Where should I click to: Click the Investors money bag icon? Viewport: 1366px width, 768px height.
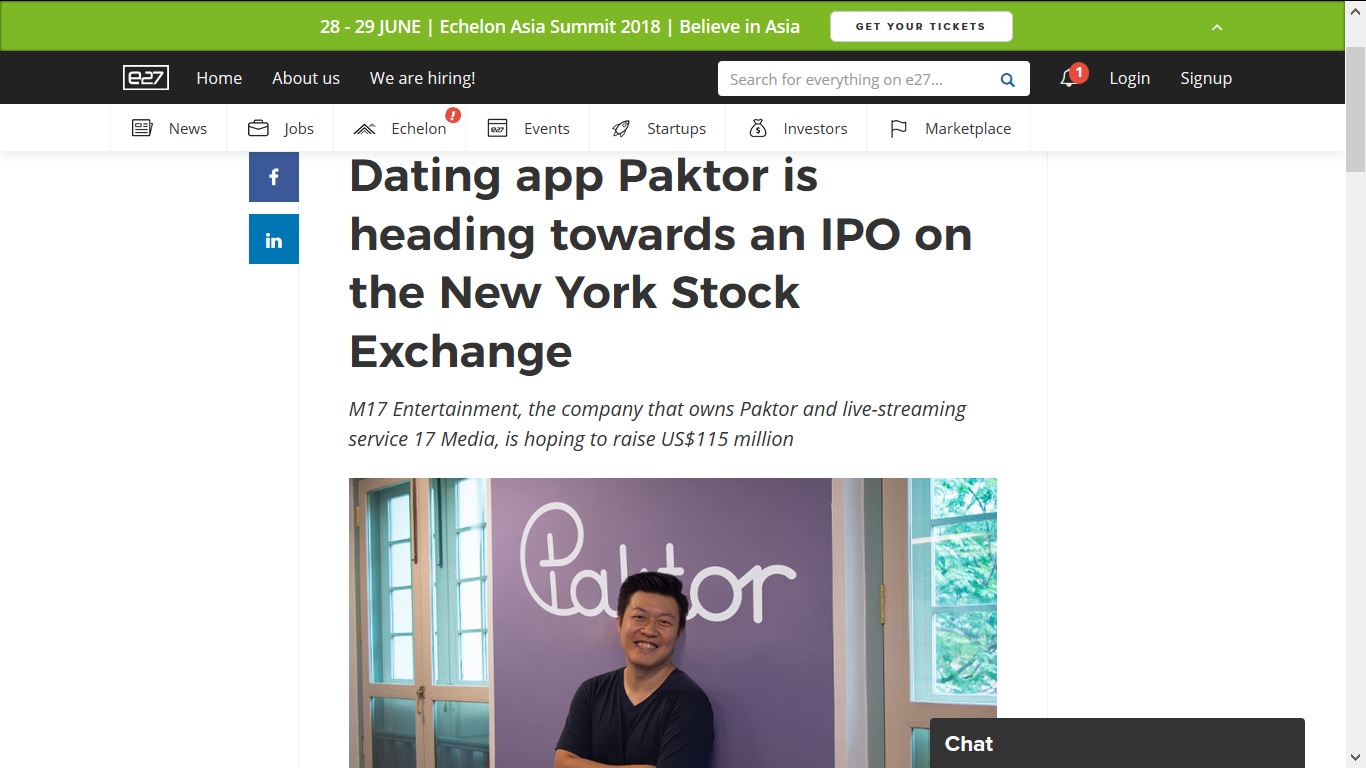[x=758, y=128]
